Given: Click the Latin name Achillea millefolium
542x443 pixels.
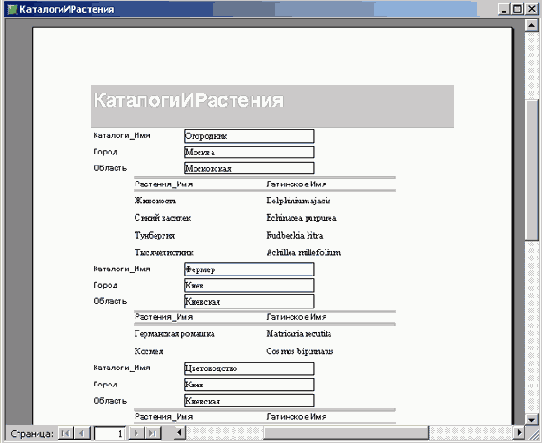Looking at the screenshot, I should click(303, 253).
